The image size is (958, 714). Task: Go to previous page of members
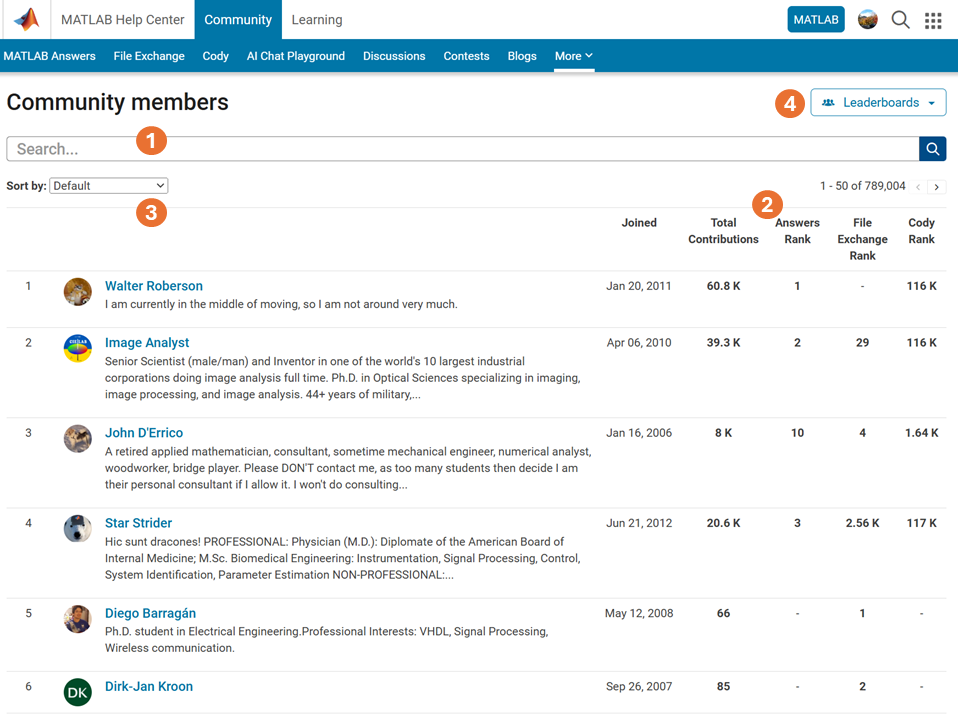[918, 186]
